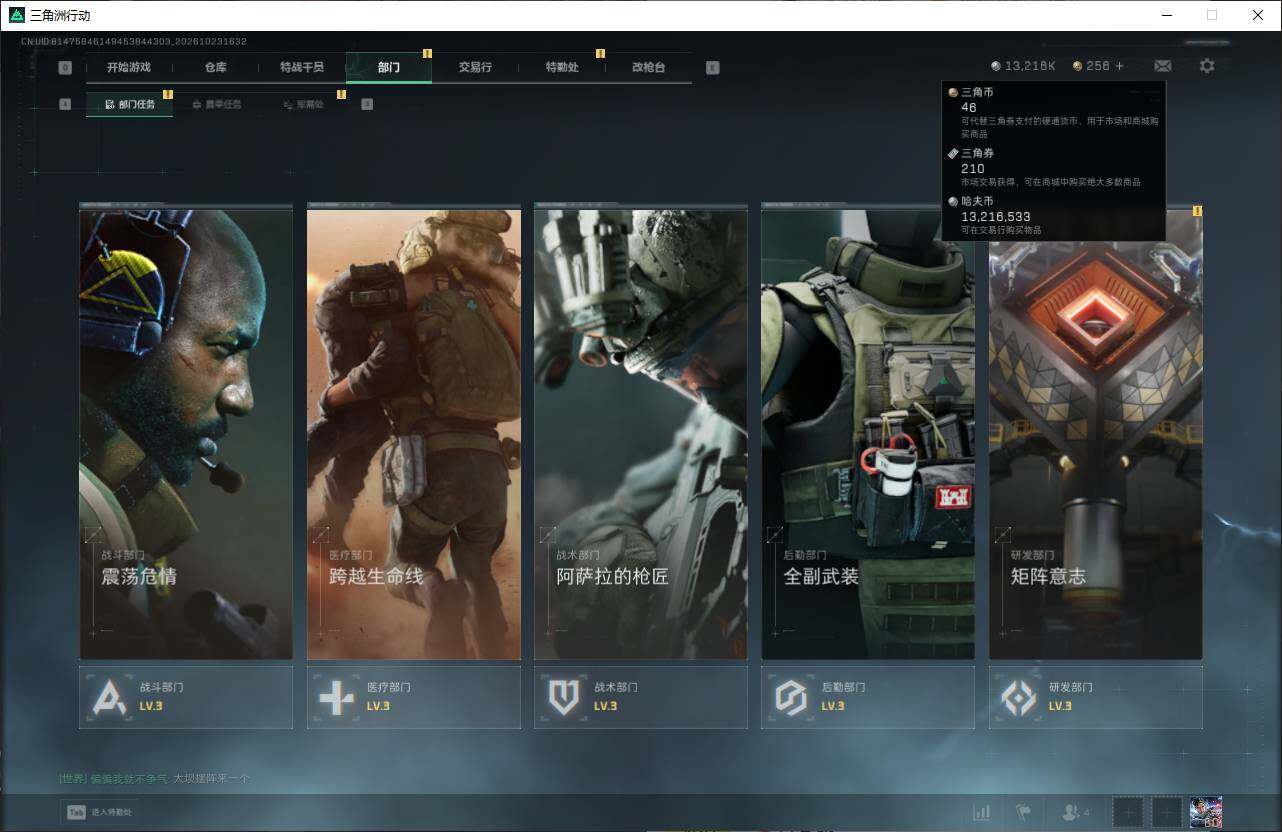Click the next-tab key button right of 改枪台
This screenshot has width=1282, height=832.
coord(712,68)
